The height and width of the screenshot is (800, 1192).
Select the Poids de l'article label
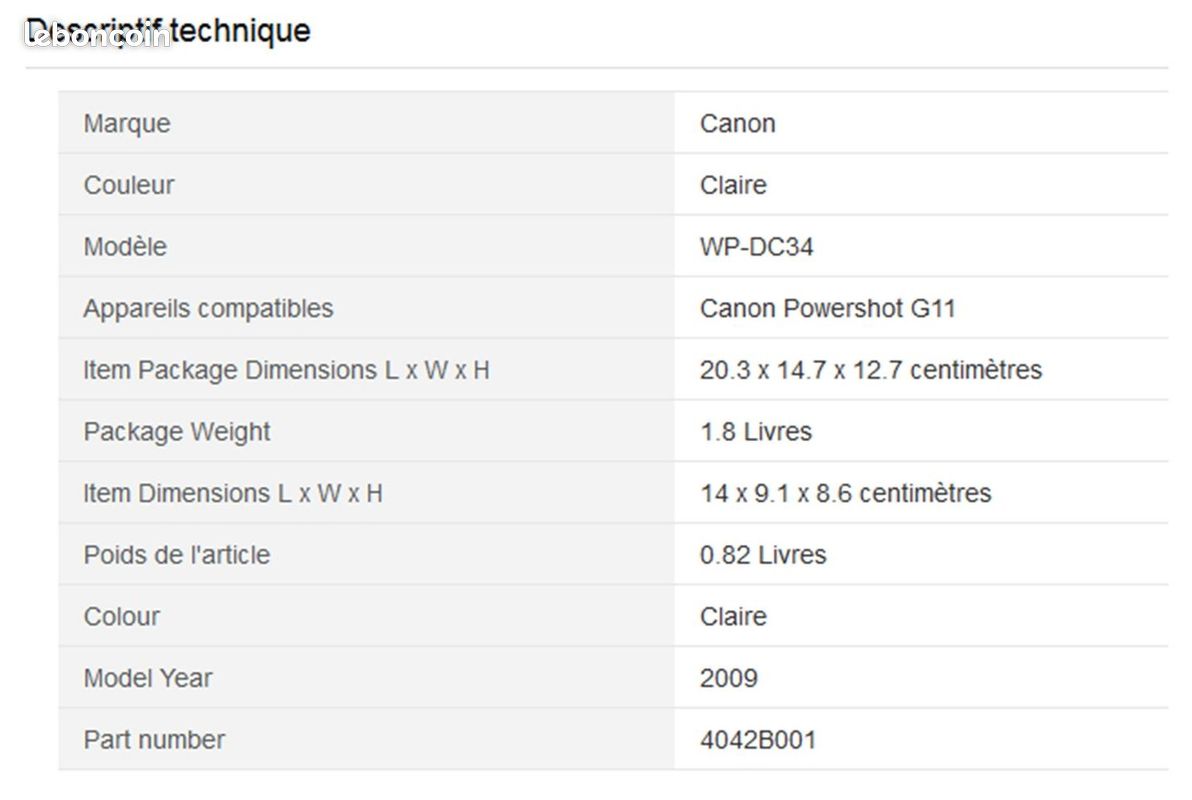coord(176,554)
